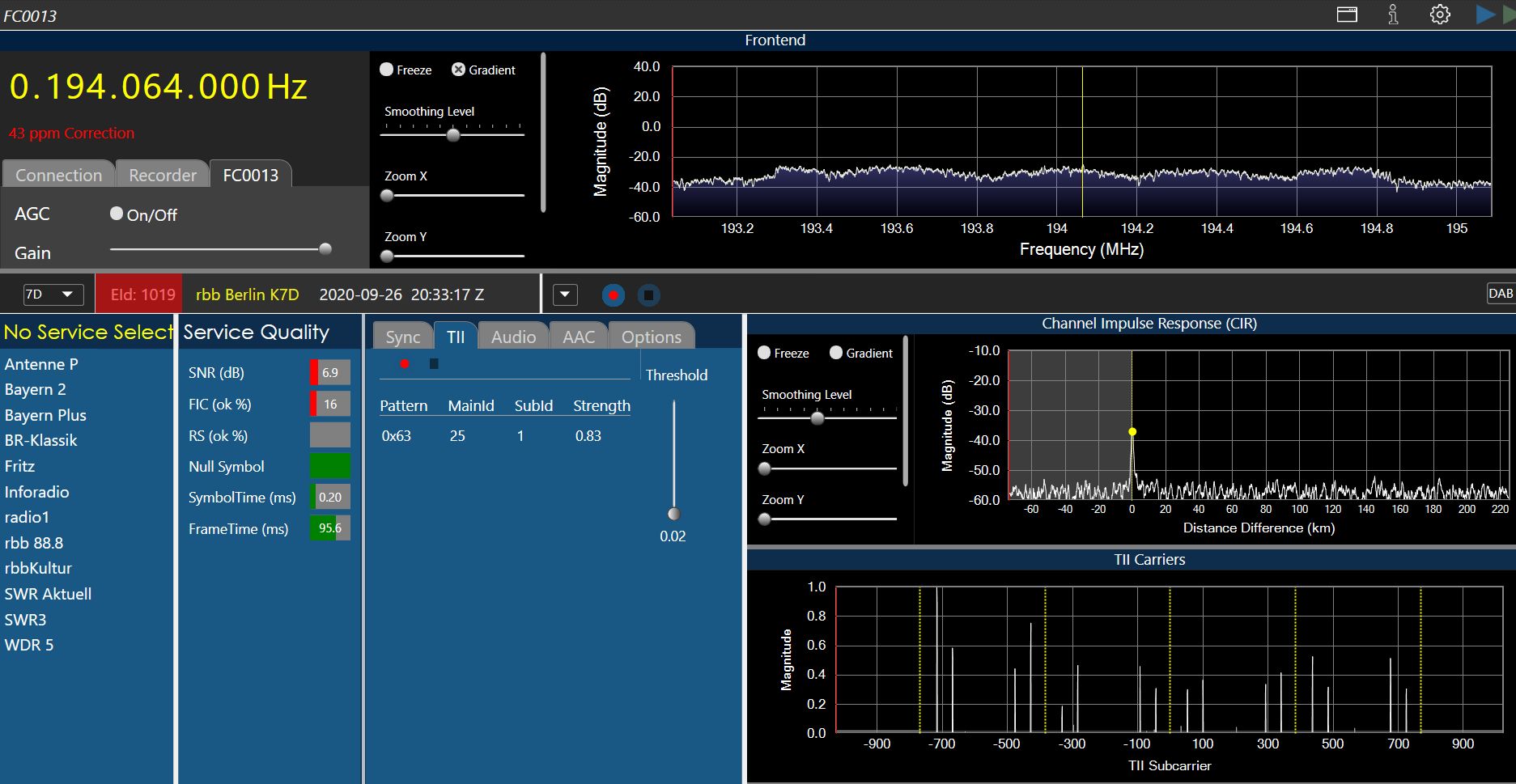Viewport: 1516px width, 784px height.
Task: Switch to the Audio tab
Action: click(x=513, y=337)
